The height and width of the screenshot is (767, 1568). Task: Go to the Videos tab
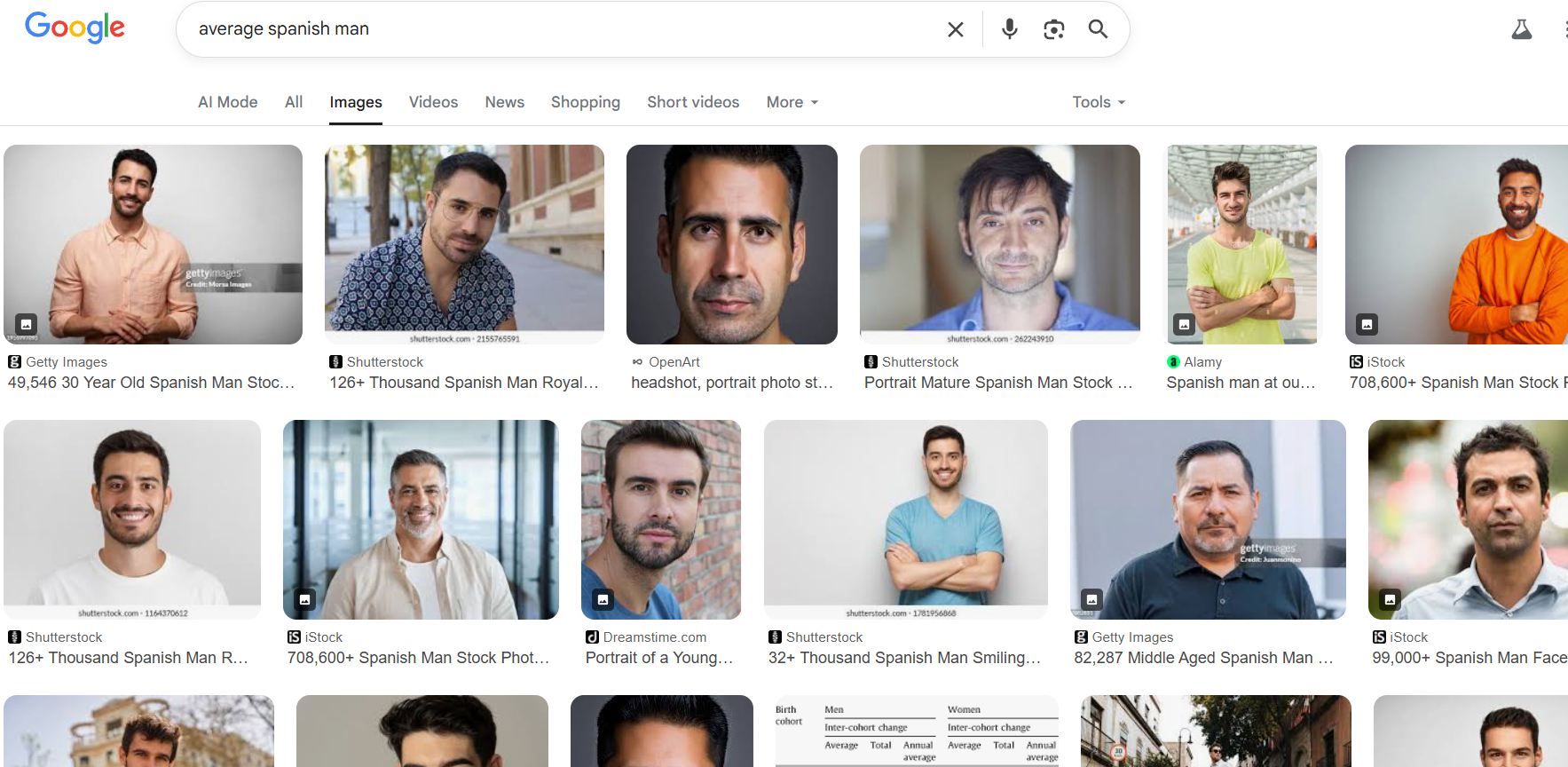pyautogui.click(x=434, y=102)
